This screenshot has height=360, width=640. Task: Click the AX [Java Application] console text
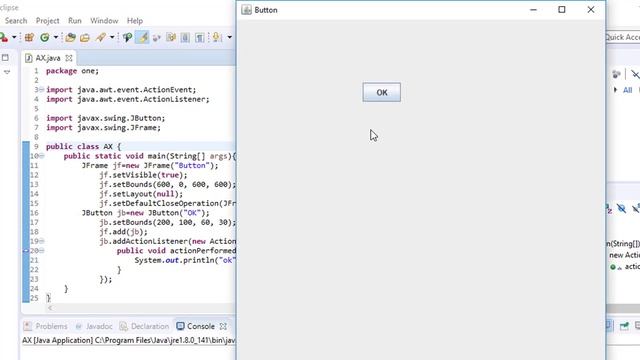tap(128, 340)
